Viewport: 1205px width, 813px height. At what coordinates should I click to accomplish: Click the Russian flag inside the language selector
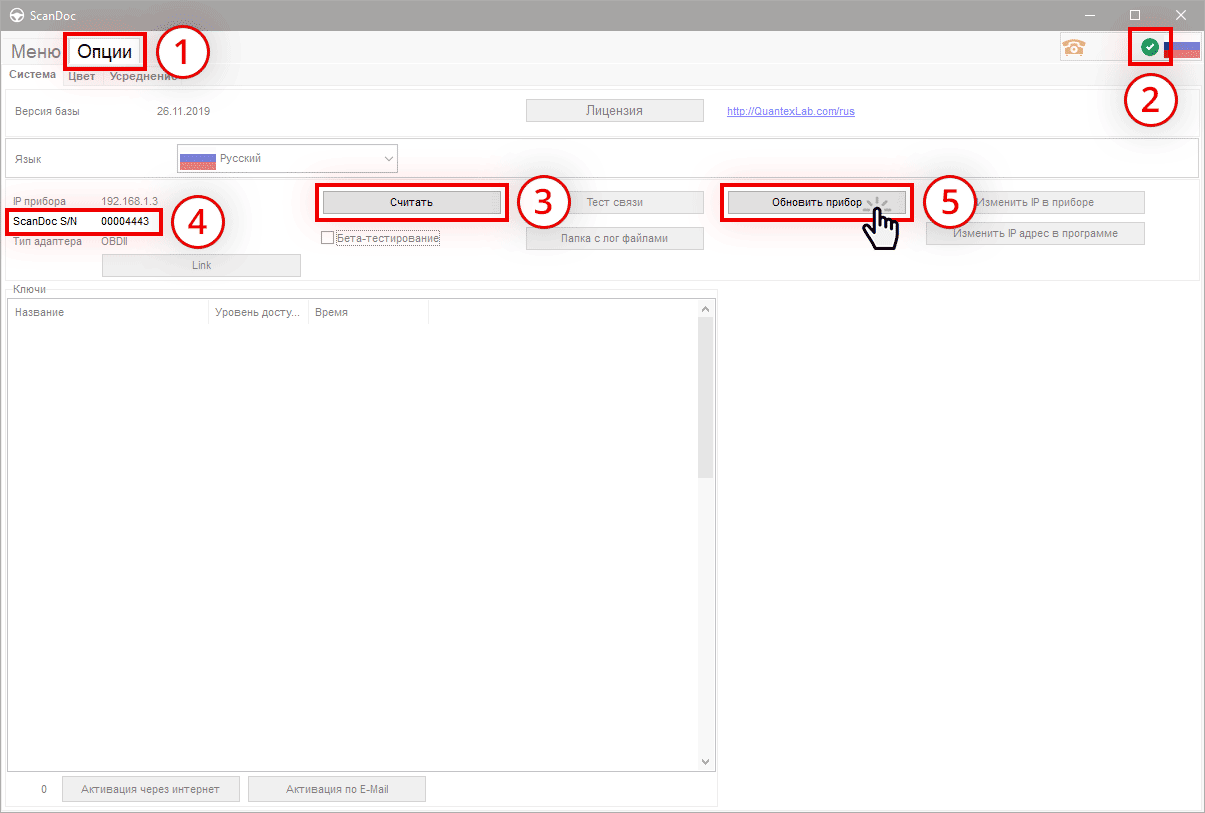[197, 158]
